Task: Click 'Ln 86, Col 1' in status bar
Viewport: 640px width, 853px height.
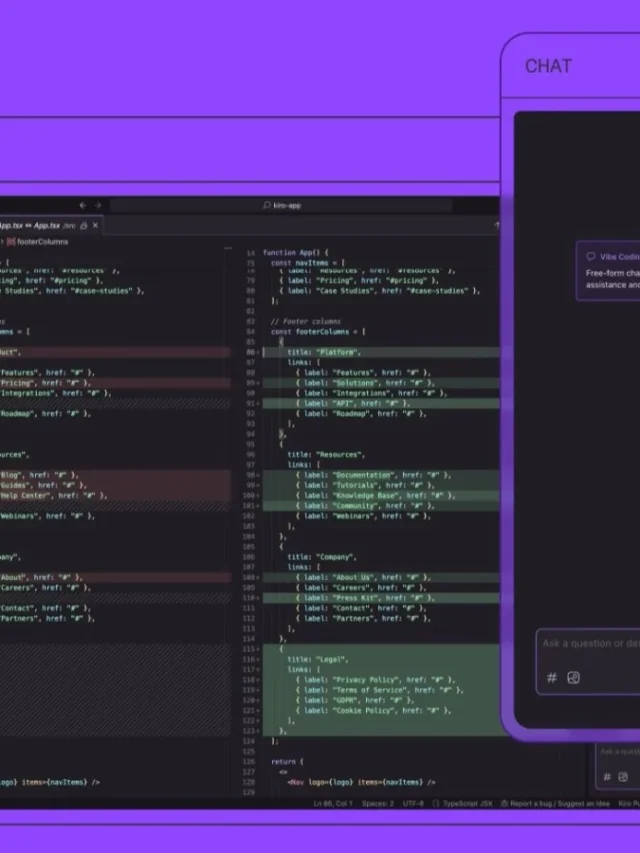Action: click(x=333, y=803)
